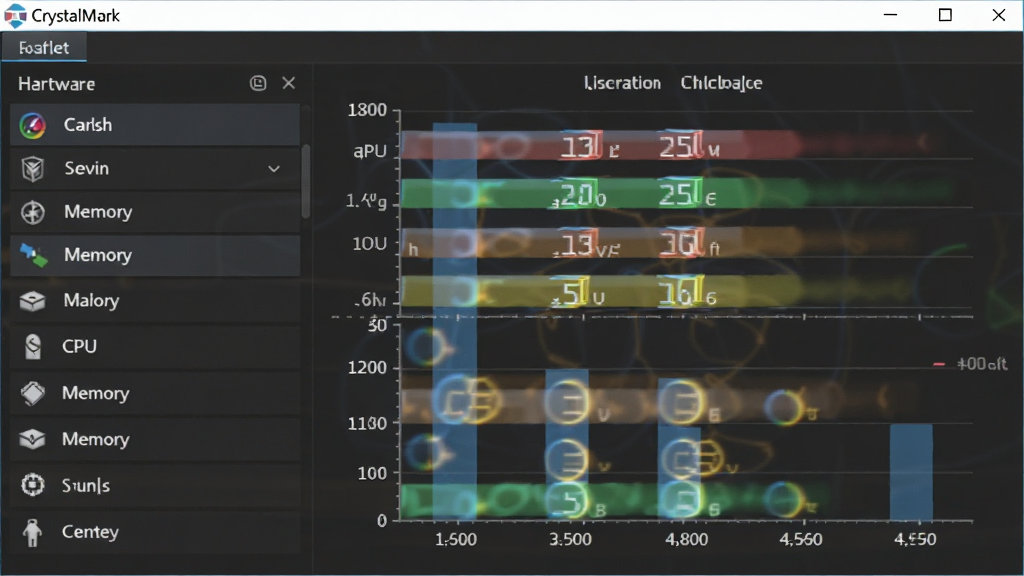Switch to the Fosflet tab
This screenshot has height=576, width=1024.
44,48
